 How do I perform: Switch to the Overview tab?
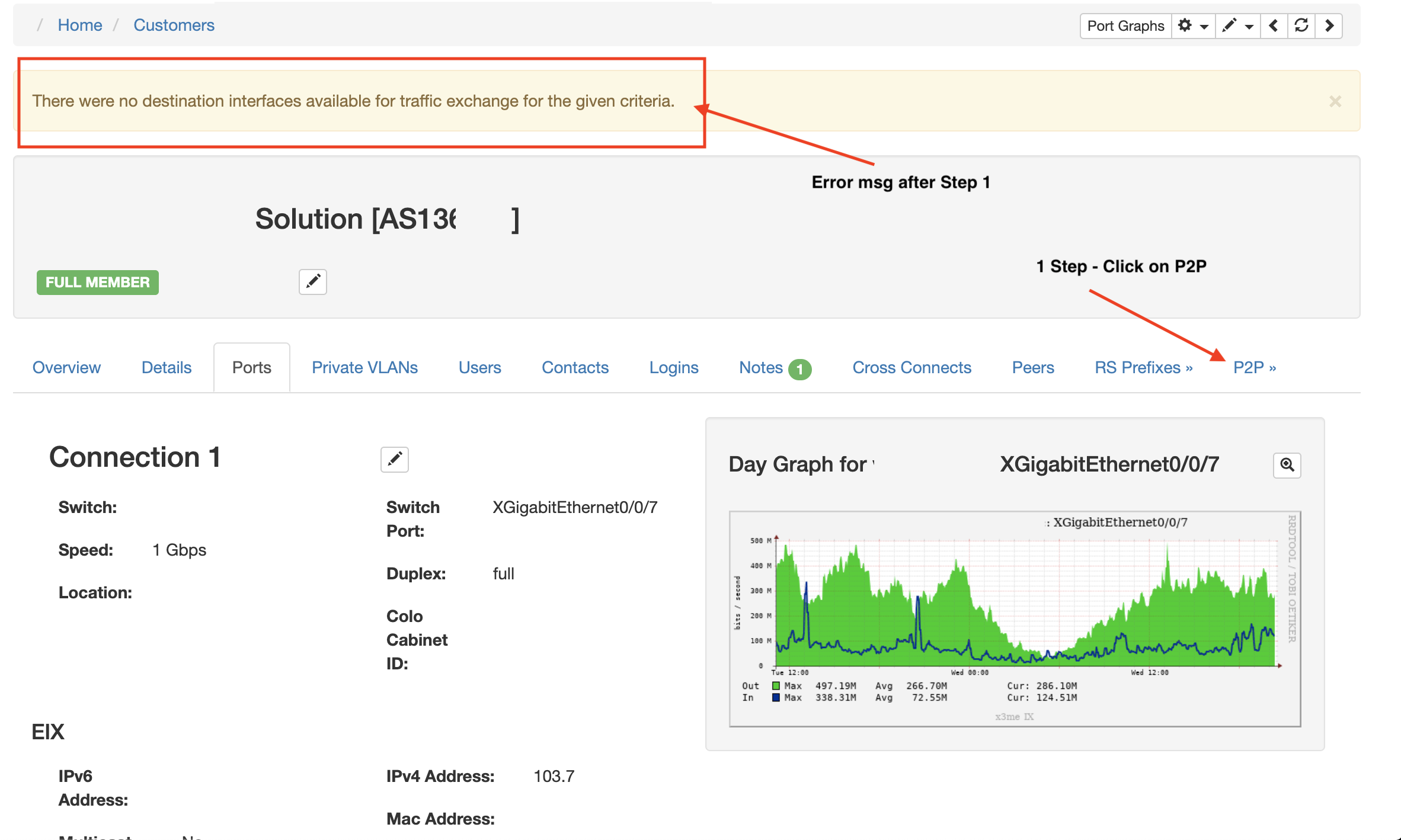[66, 367]
